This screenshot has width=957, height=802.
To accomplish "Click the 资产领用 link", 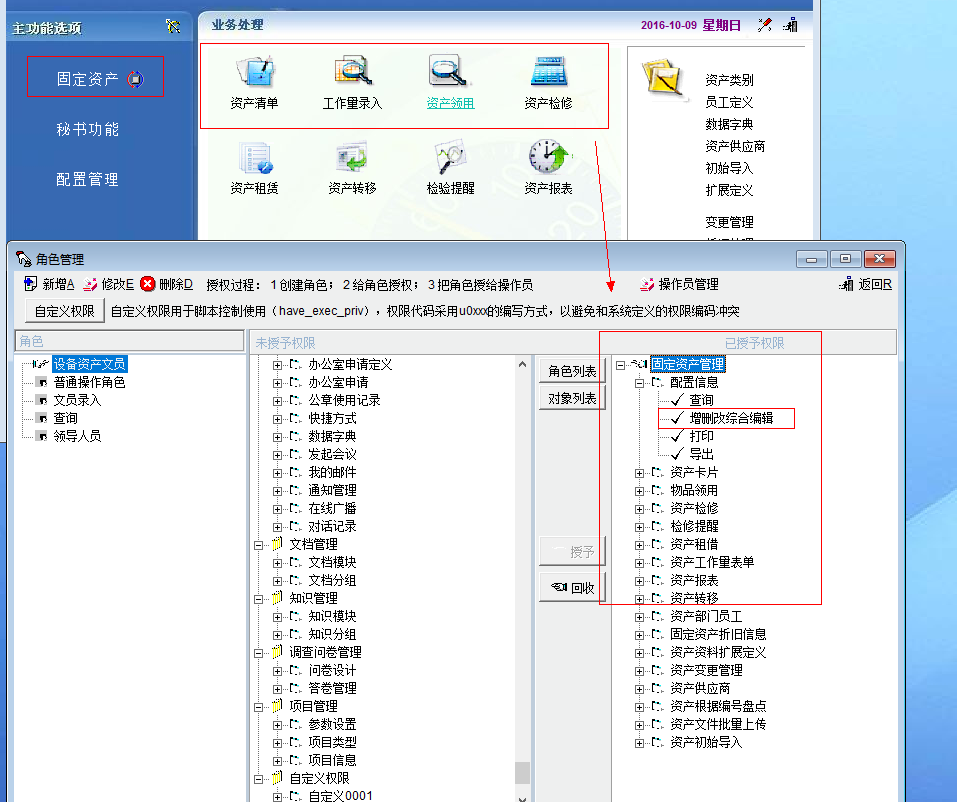I will tap(450, 103).
